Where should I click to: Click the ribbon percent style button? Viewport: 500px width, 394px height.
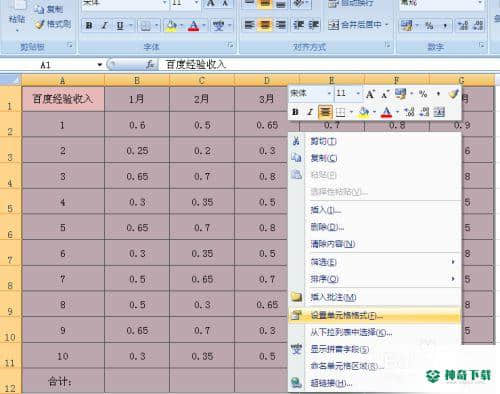coord(430,25)
